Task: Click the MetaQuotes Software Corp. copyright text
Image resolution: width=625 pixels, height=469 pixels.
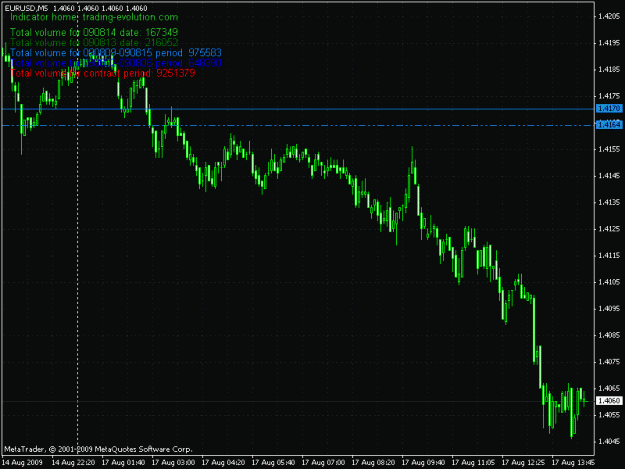Action: (98, 449)
